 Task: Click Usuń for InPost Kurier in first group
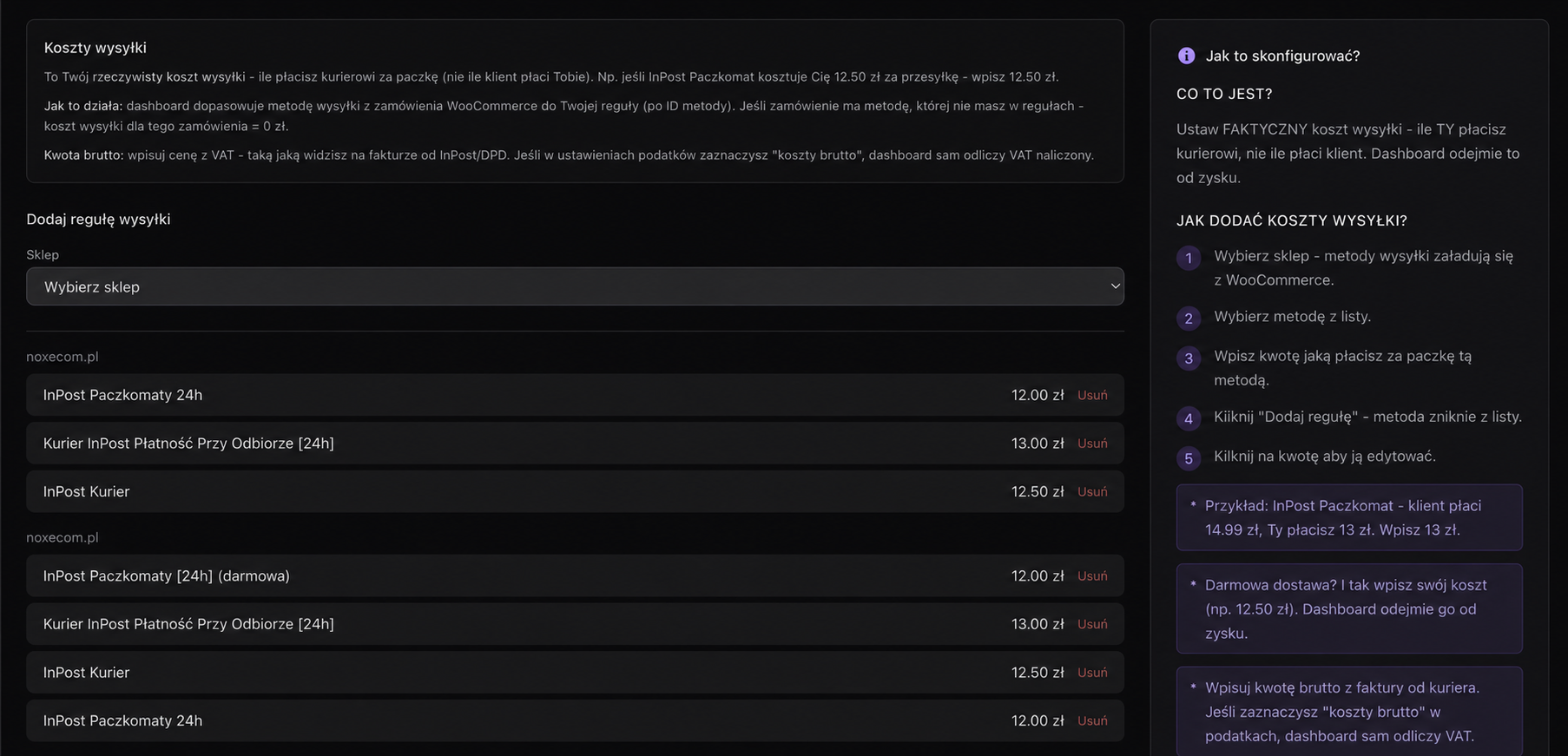pyautogui.click(x=1092, y=491)
